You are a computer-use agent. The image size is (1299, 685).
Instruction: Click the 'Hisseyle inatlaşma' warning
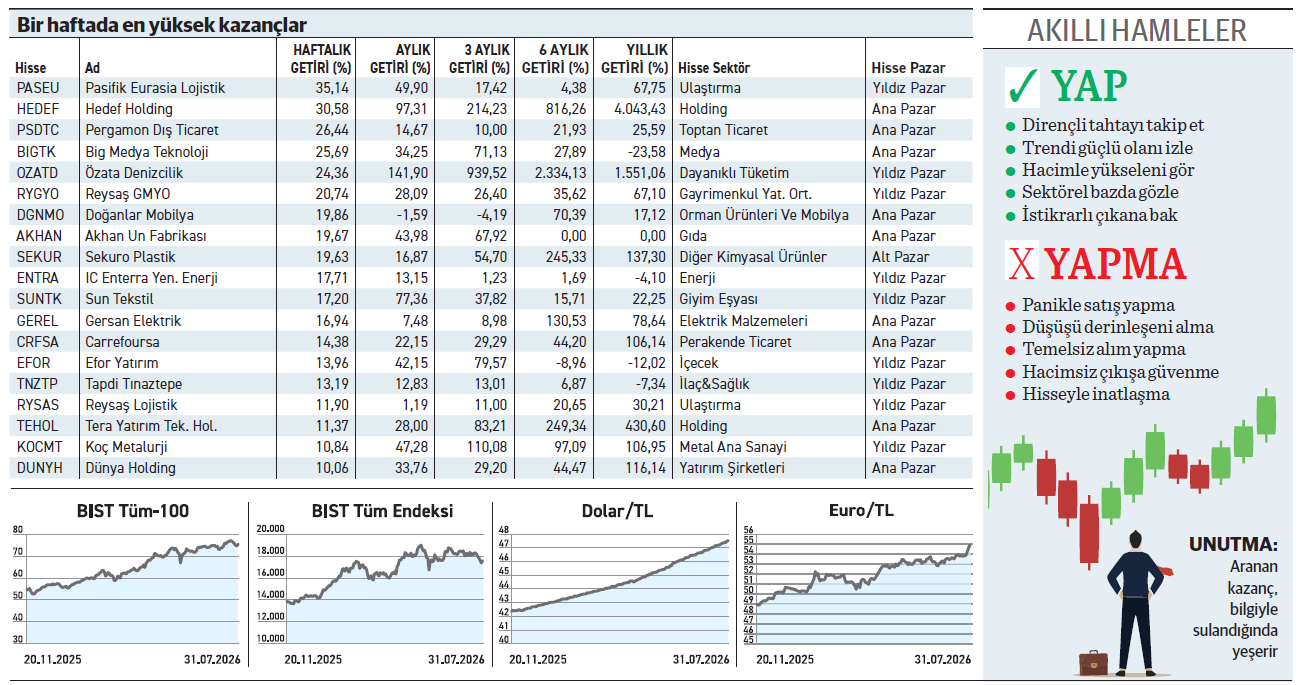click(1096, 394)
